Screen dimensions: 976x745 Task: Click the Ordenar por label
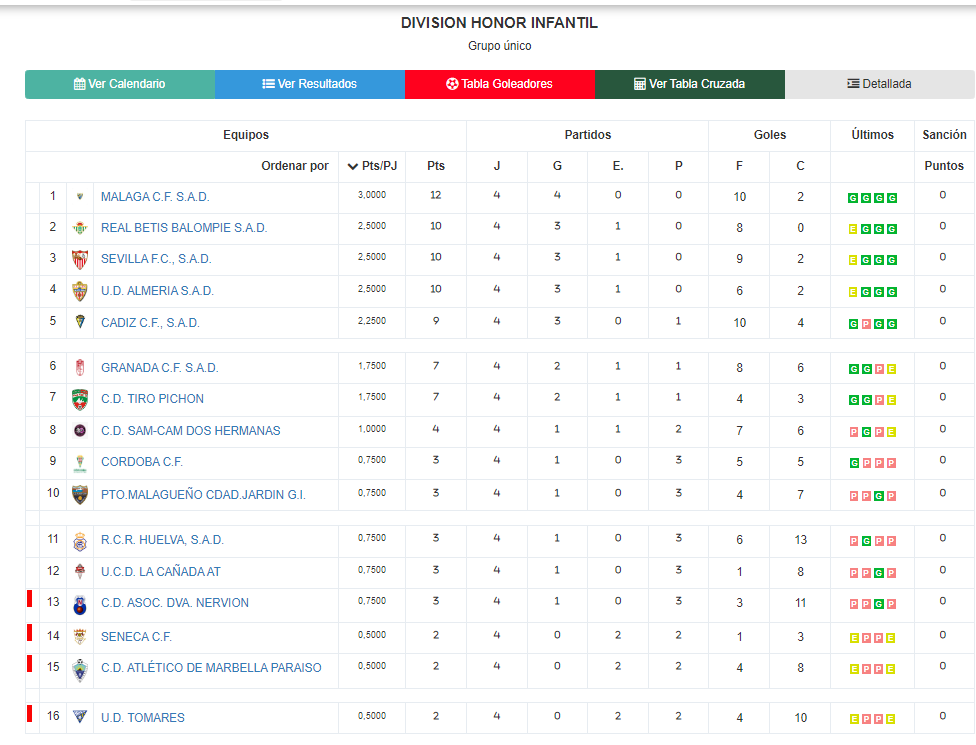point(294,166)
